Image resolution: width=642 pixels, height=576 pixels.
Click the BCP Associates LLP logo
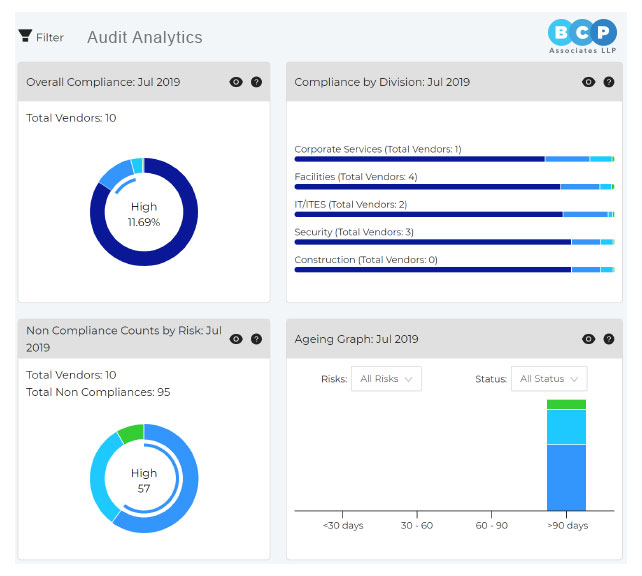[x=582, y=36]
